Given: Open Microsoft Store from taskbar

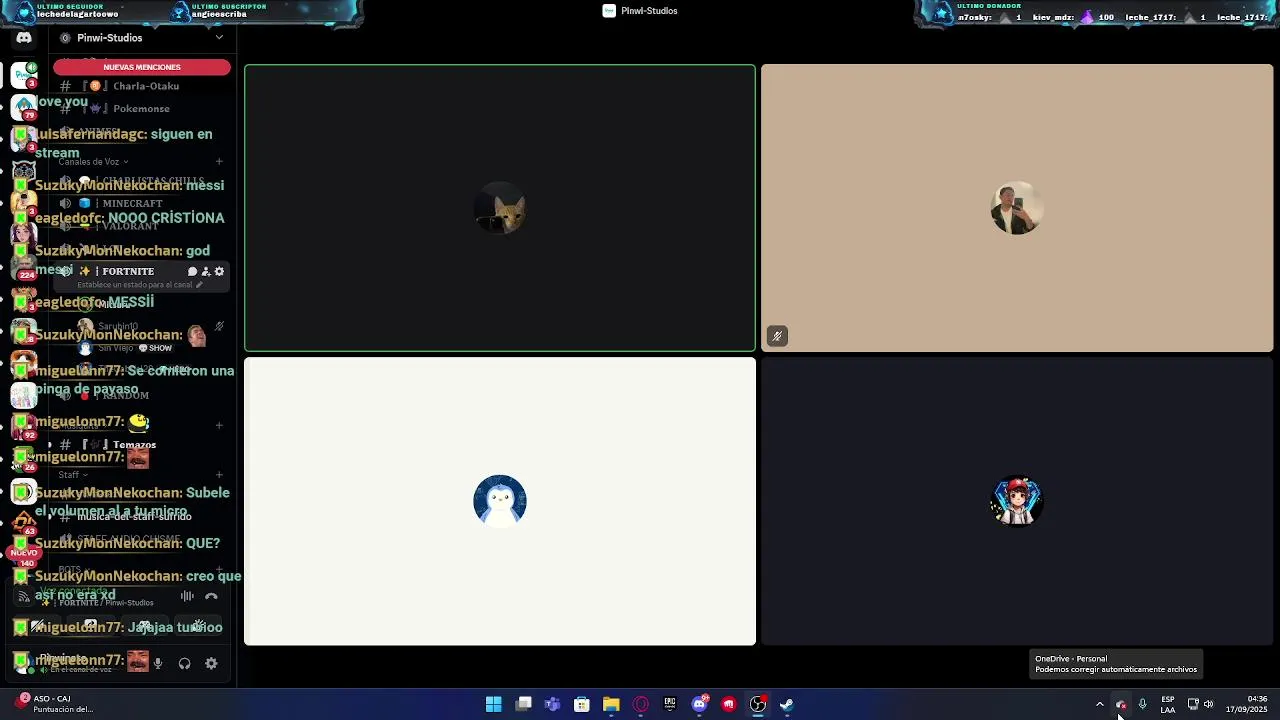Looking at the screenshot, I should tap(582, 705).
